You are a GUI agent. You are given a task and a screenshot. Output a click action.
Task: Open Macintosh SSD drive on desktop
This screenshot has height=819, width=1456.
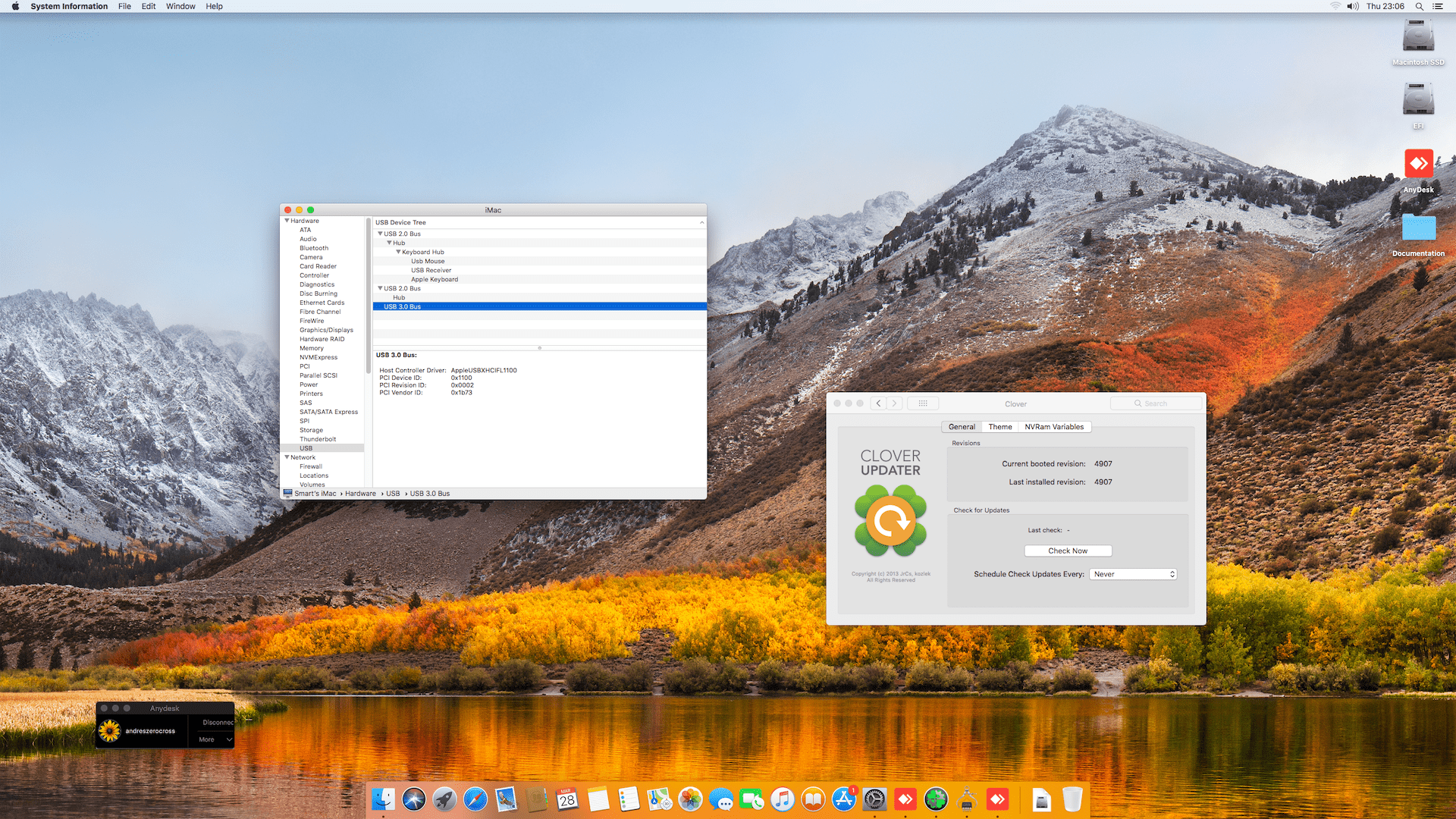[x=1418, y=36]
